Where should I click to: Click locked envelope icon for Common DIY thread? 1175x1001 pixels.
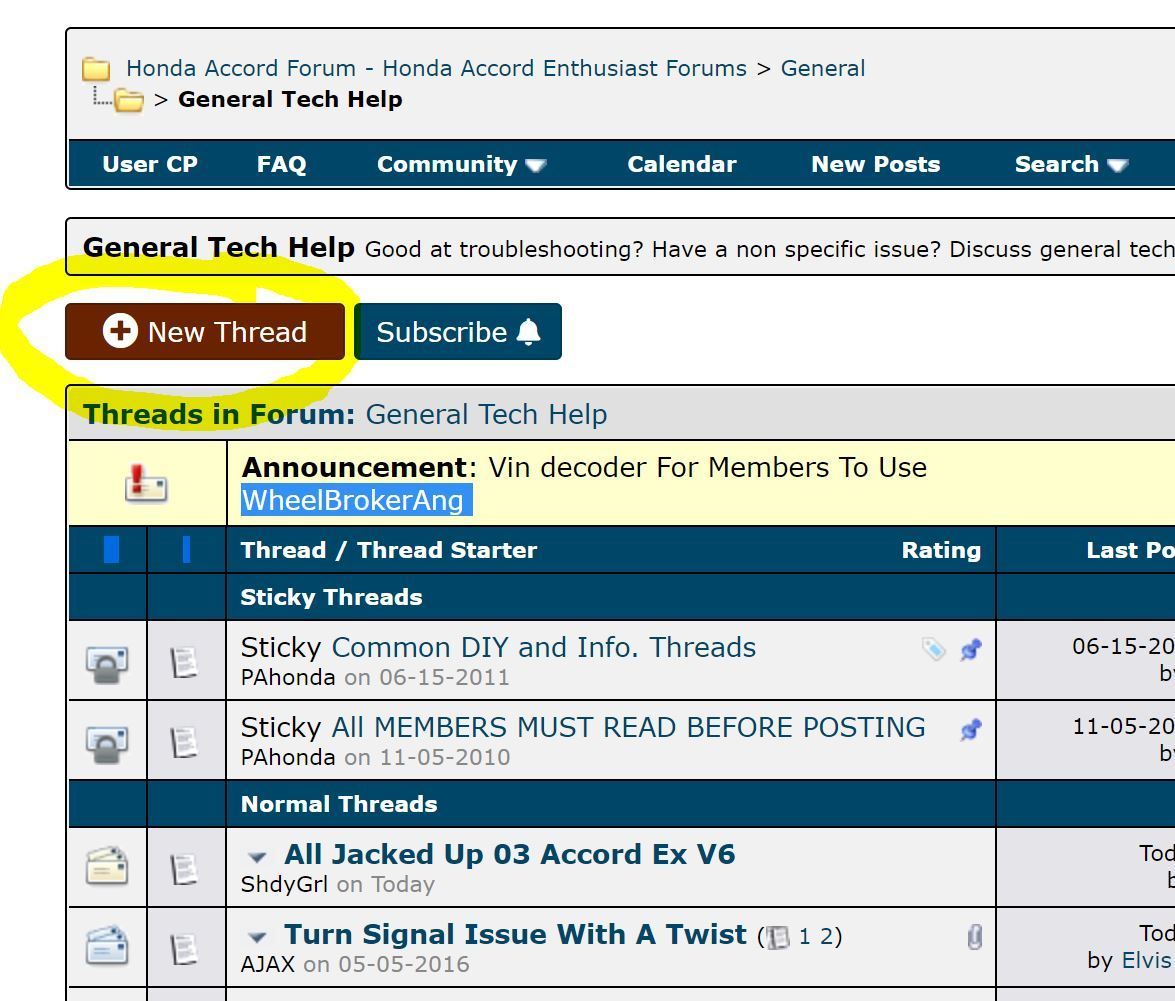(x=108, y=662)
